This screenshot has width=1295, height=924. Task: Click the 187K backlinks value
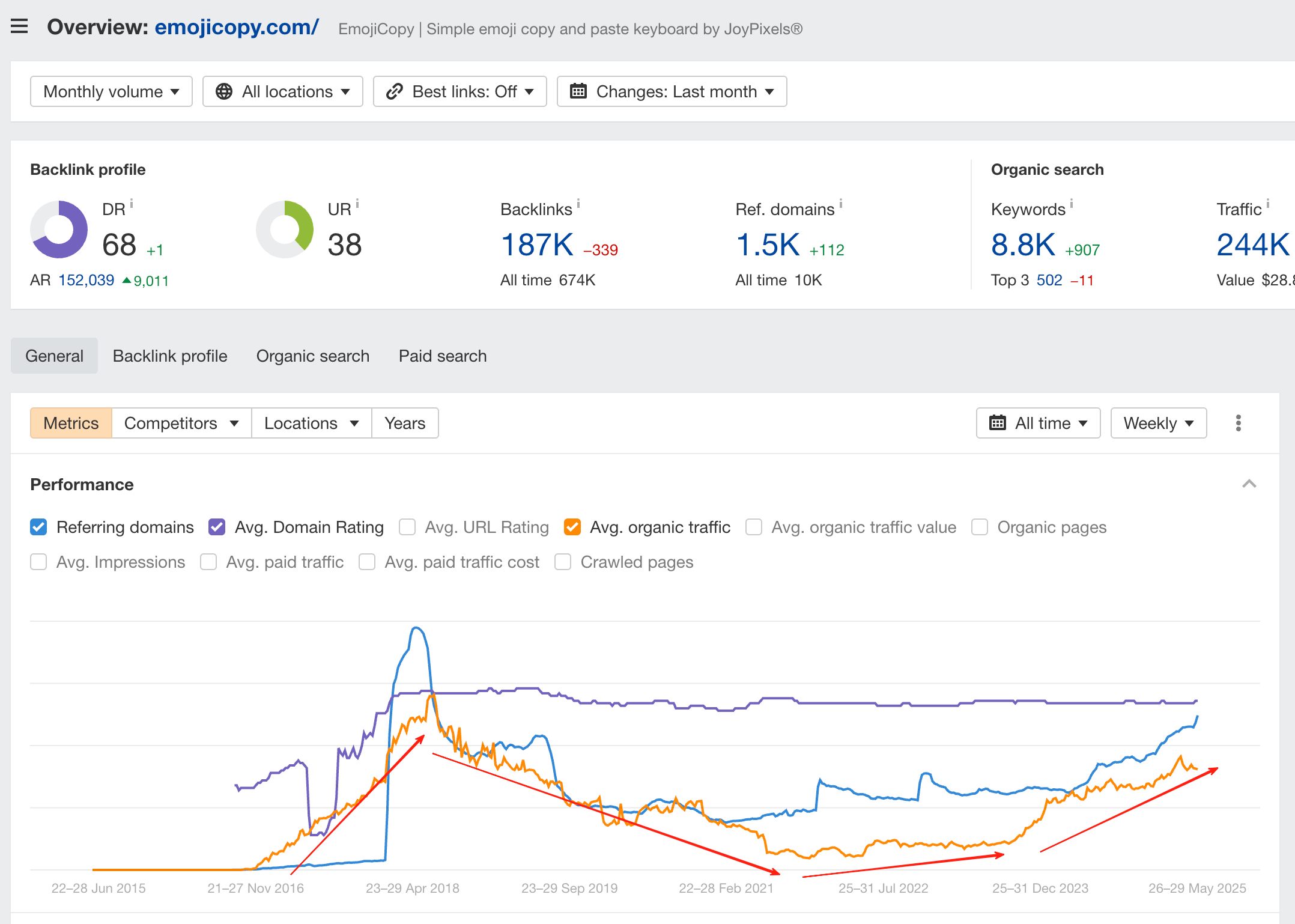pyautogui.click(x=537, y=245)
